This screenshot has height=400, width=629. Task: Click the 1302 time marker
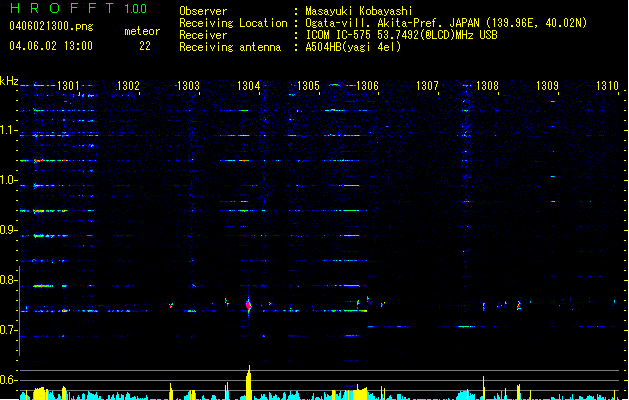pos(128,86)
